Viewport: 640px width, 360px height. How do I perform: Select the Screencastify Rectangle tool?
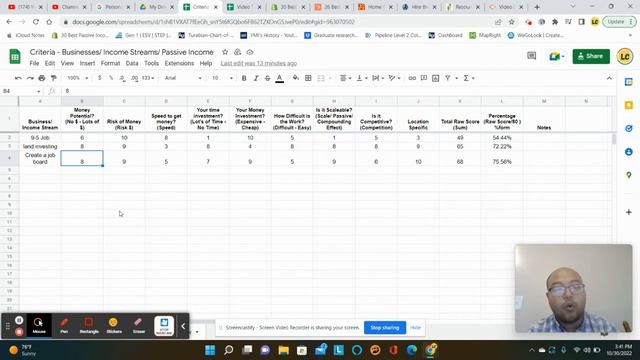[89, 326]
